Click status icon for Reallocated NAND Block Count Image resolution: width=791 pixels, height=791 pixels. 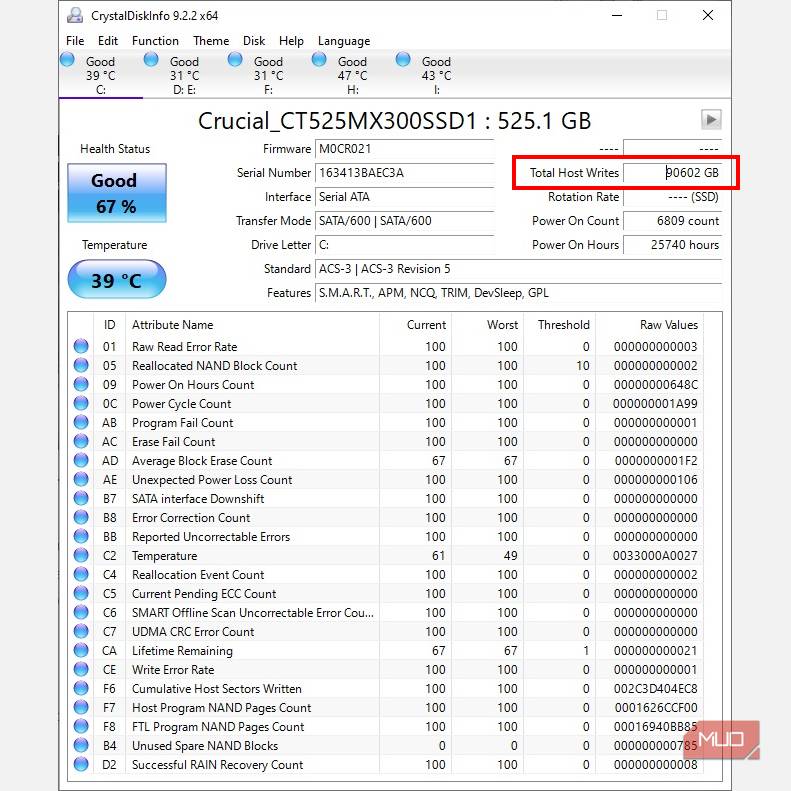point(81,365)
